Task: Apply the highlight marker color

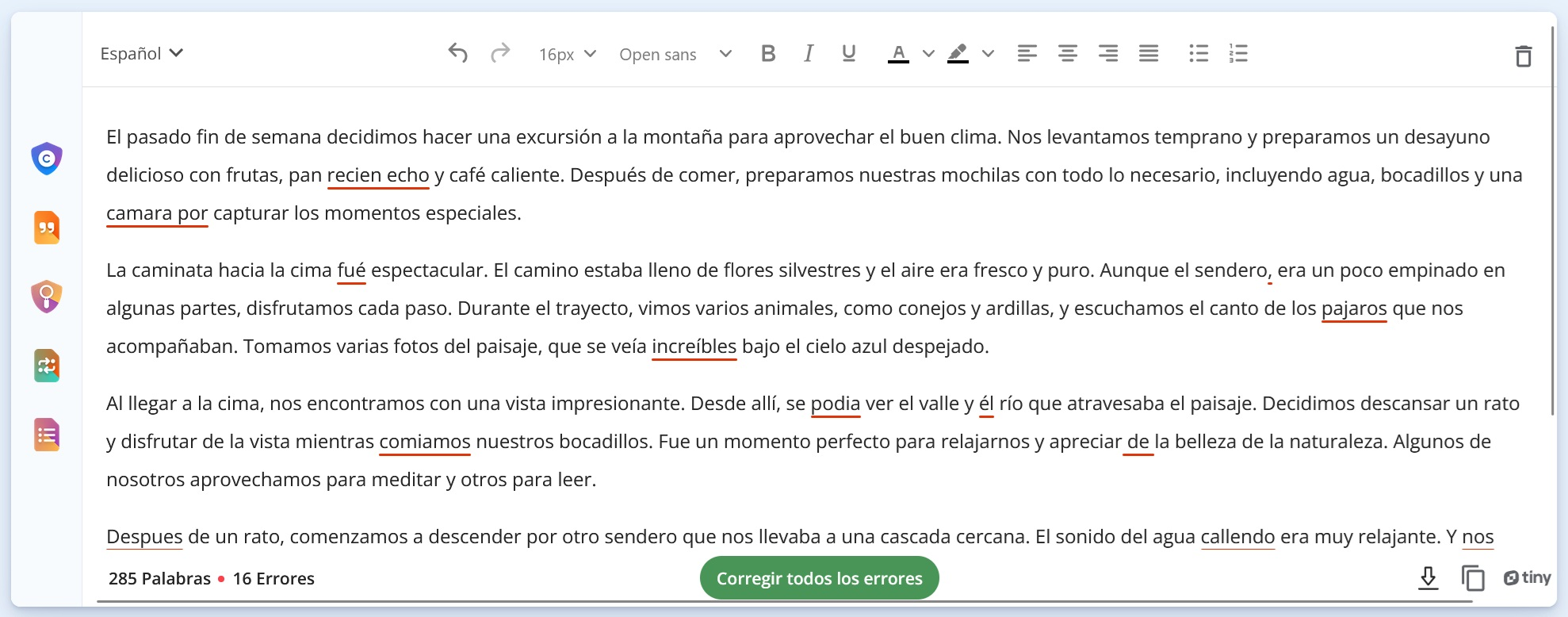Action: tap(958, 54)
